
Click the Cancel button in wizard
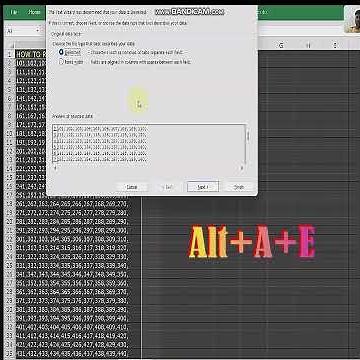[x=132, y=187]
